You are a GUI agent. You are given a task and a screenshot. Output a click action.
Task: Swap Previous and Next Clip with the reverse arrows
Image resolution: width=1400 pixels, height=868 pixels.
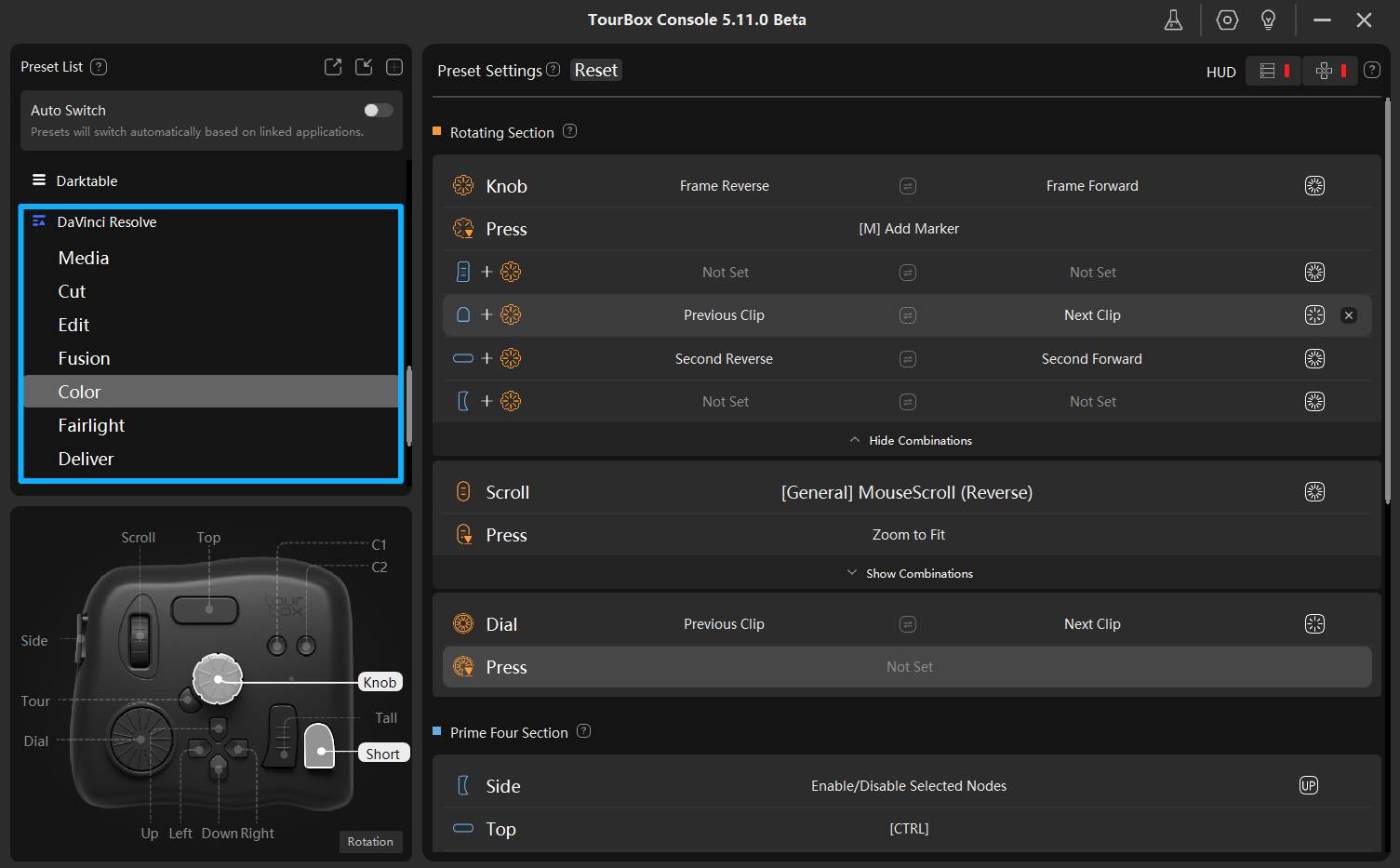pyautogui.click(x=907, y=314)
